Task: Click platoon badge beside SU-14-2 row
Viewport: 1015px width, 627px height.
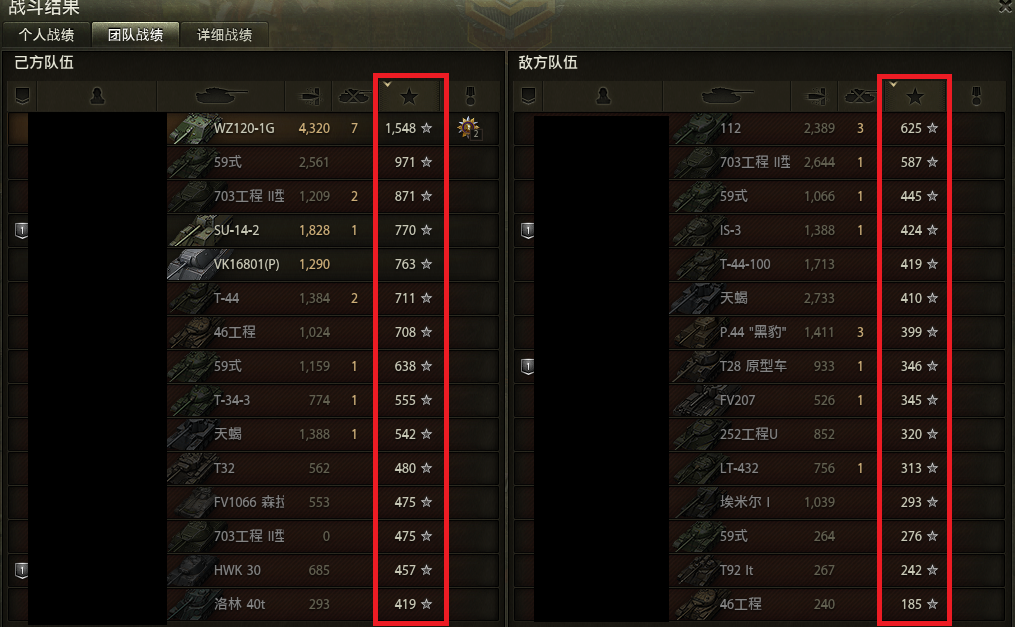Action: pyautogui.click(x=21, y=230)
